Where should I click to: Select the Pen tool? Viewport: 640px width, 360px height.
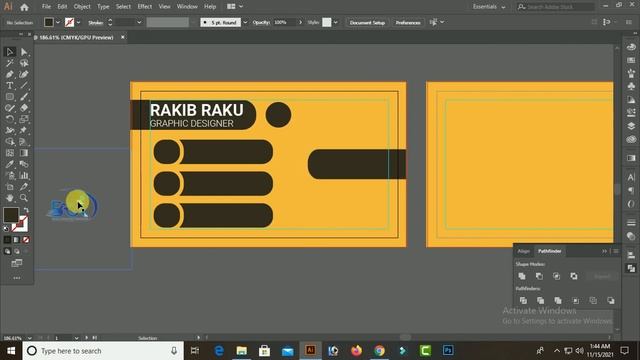coord(10,74)
